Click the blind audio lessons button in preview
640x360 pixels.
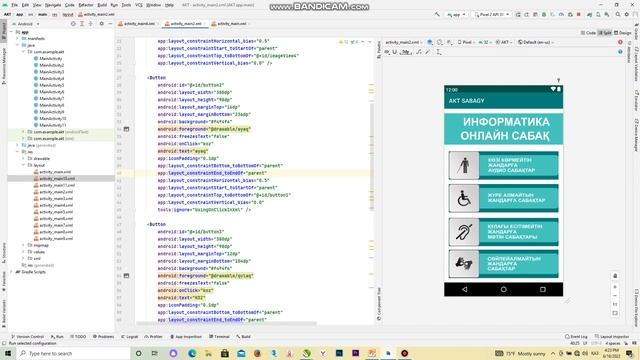(x=504, y=165)
